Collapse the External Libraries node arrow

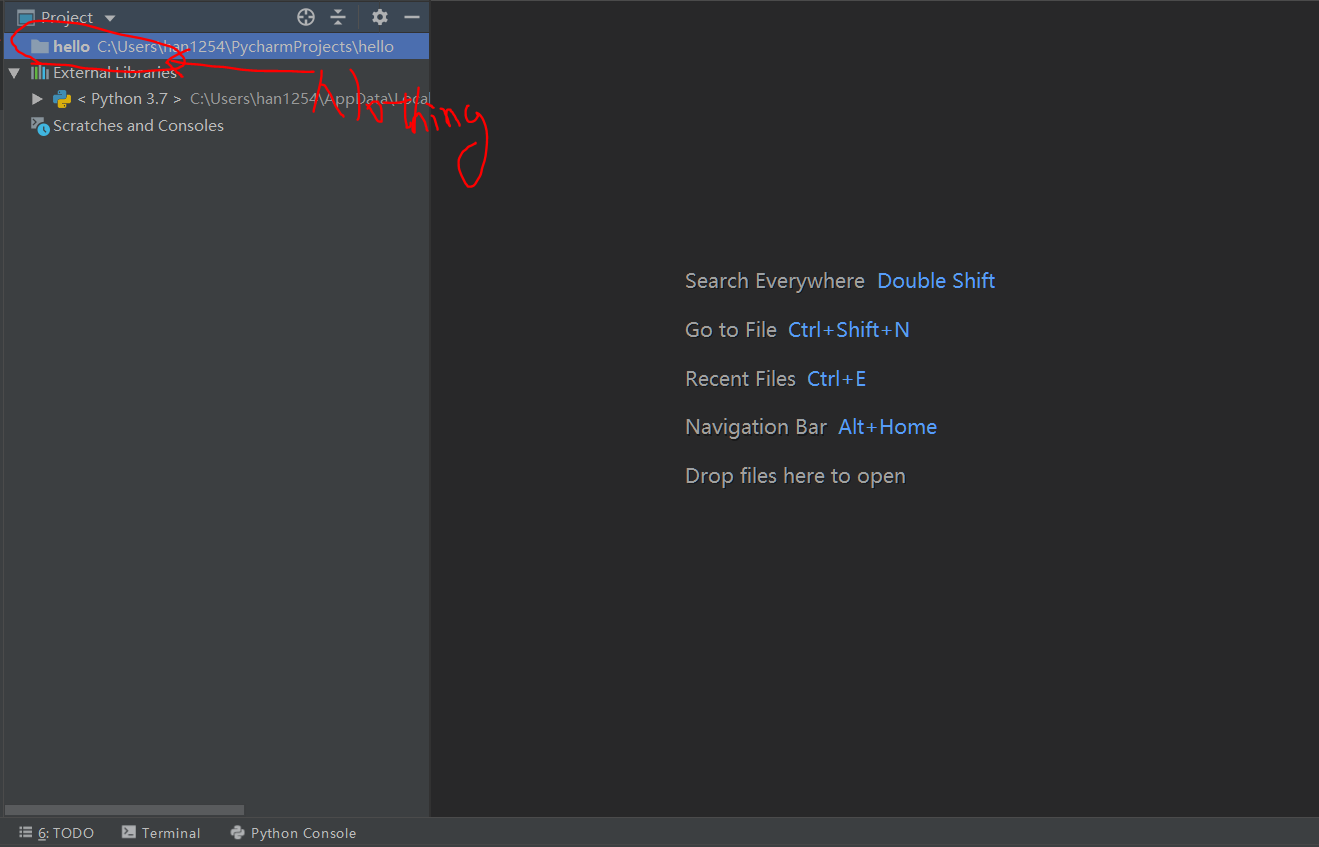click(x=14, y=73)
